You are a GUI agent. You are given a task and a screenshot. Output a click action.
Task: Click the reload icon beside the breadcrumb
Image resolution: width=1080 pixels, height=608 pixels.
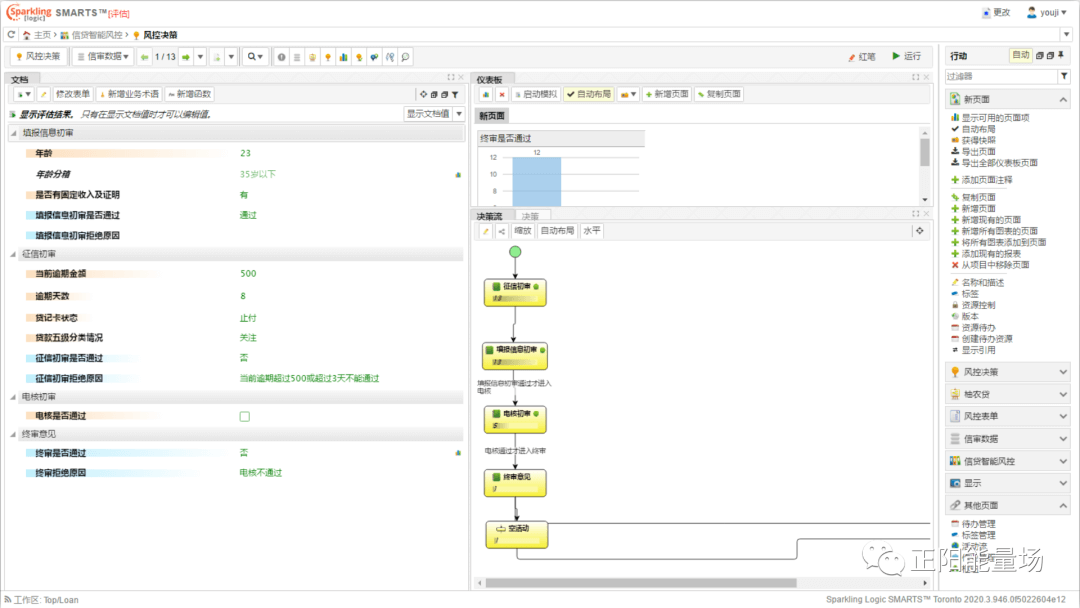coord(11,34)
